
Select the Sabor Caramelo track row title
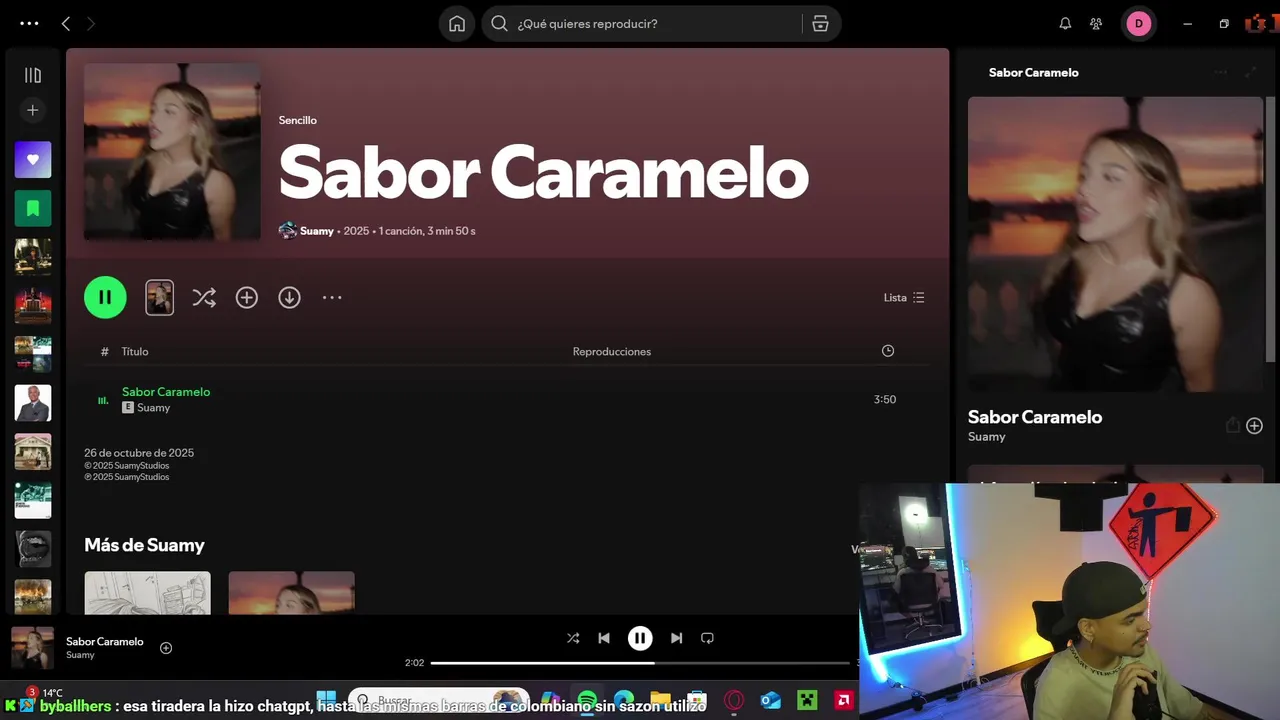166,392
